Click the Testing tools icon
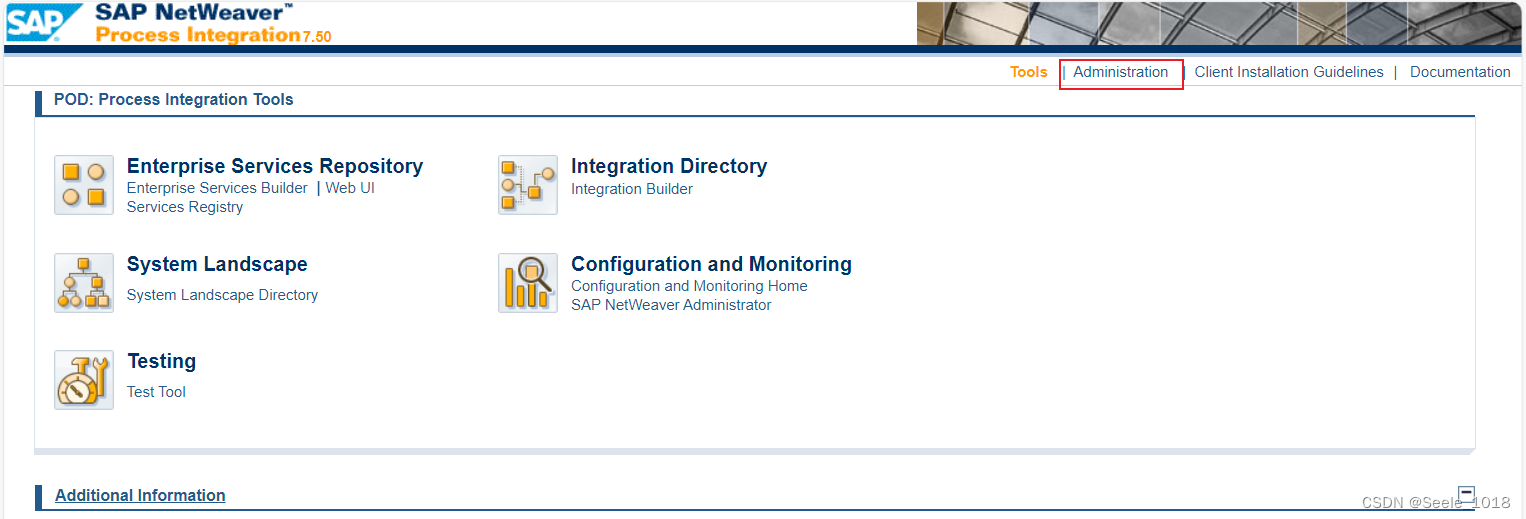The height and width of the screenshot is (519, 1526). [x=84, y=380]
